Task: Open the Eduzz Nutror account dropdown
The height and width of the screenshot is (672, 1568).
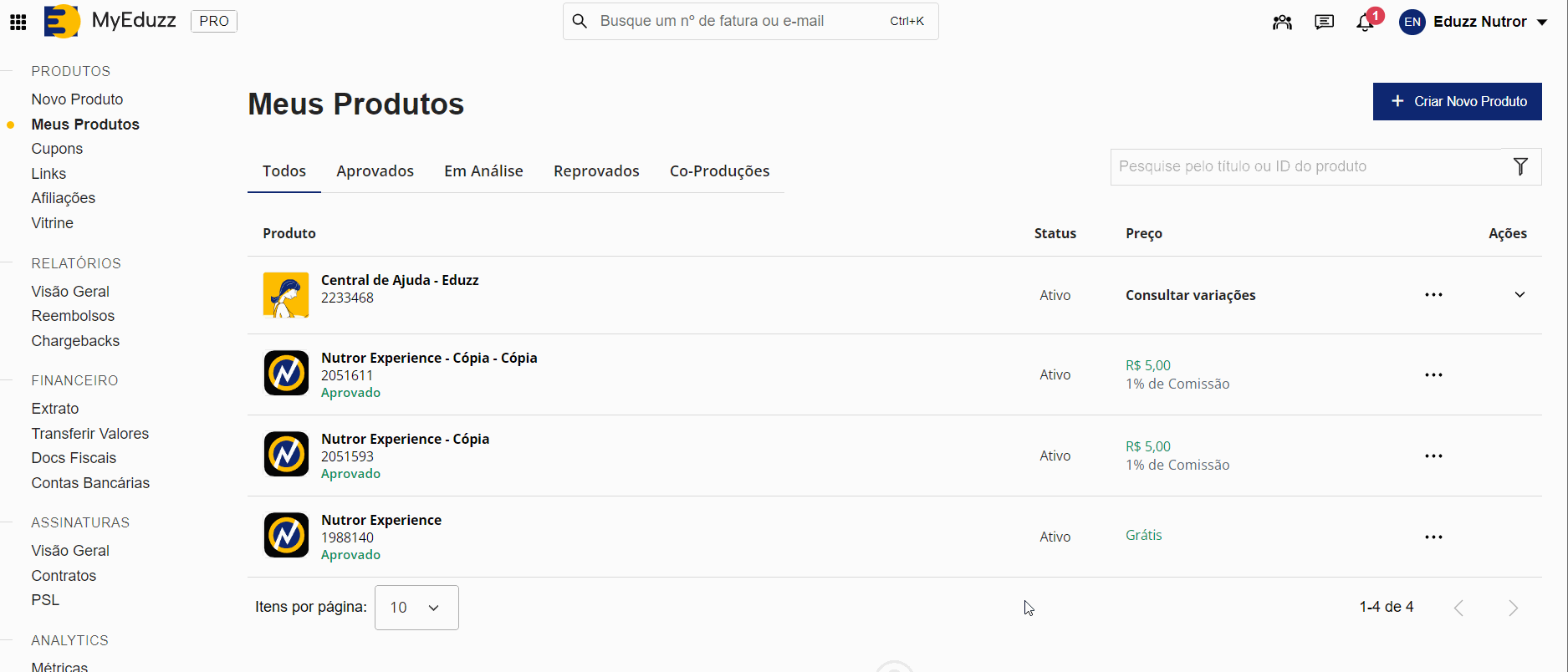Action: (x=1474, y=22)
